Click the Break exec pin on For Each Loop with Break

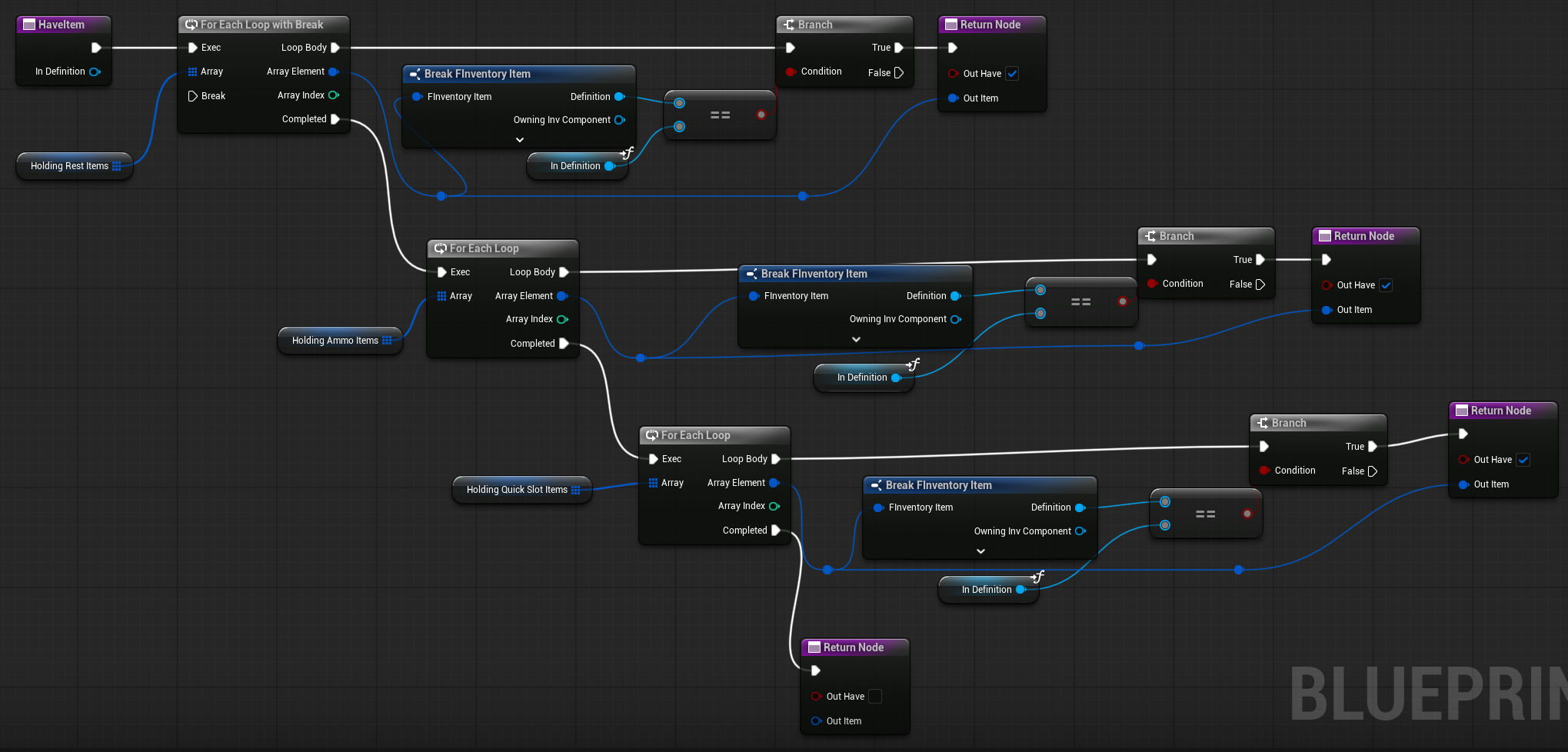coord(193,96)
